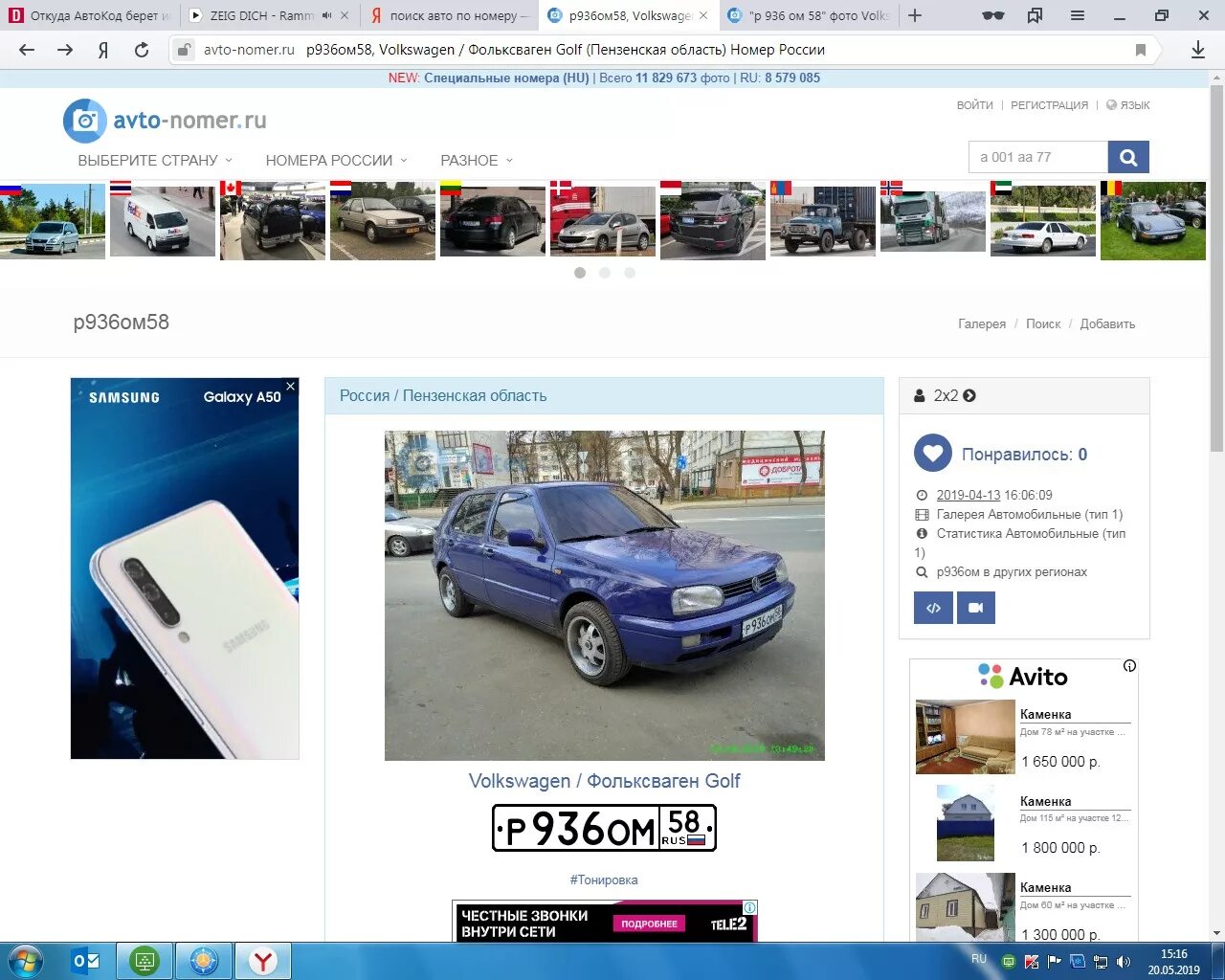Open Галерея Автомобильные (тип 1)
The height and width of the screenshot is (980, 1225).
pos(1030,514)
